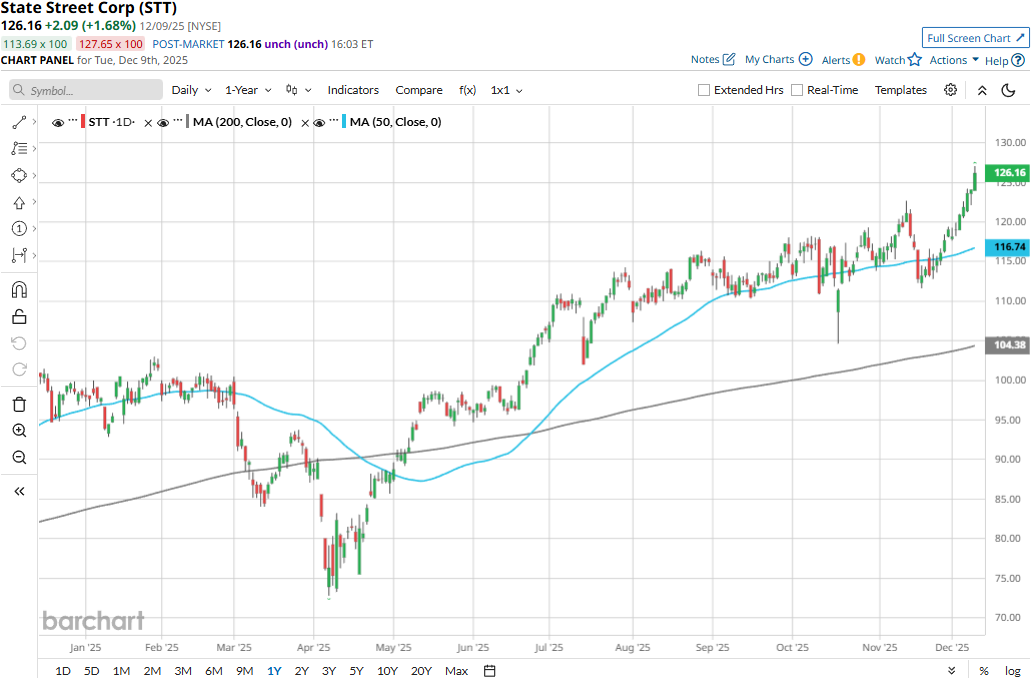Zoom in using the magnifier plus icon
This screenshot has height=678, width=1032.
click(19, 431)
